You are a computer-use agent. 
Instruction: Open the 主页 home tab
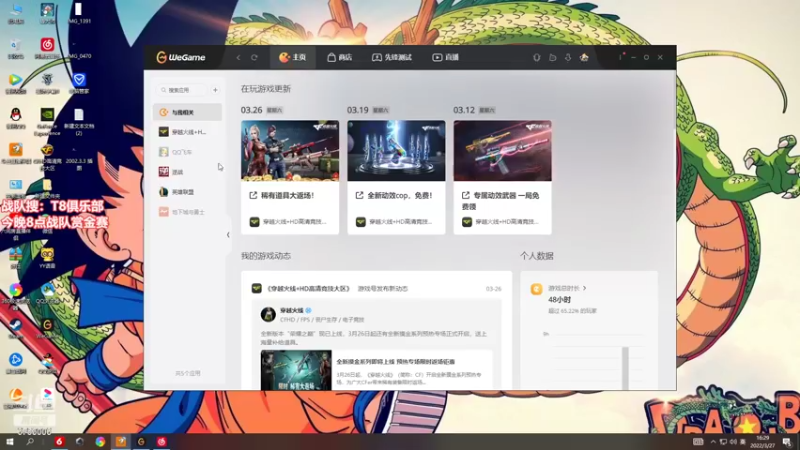[292, 57]
